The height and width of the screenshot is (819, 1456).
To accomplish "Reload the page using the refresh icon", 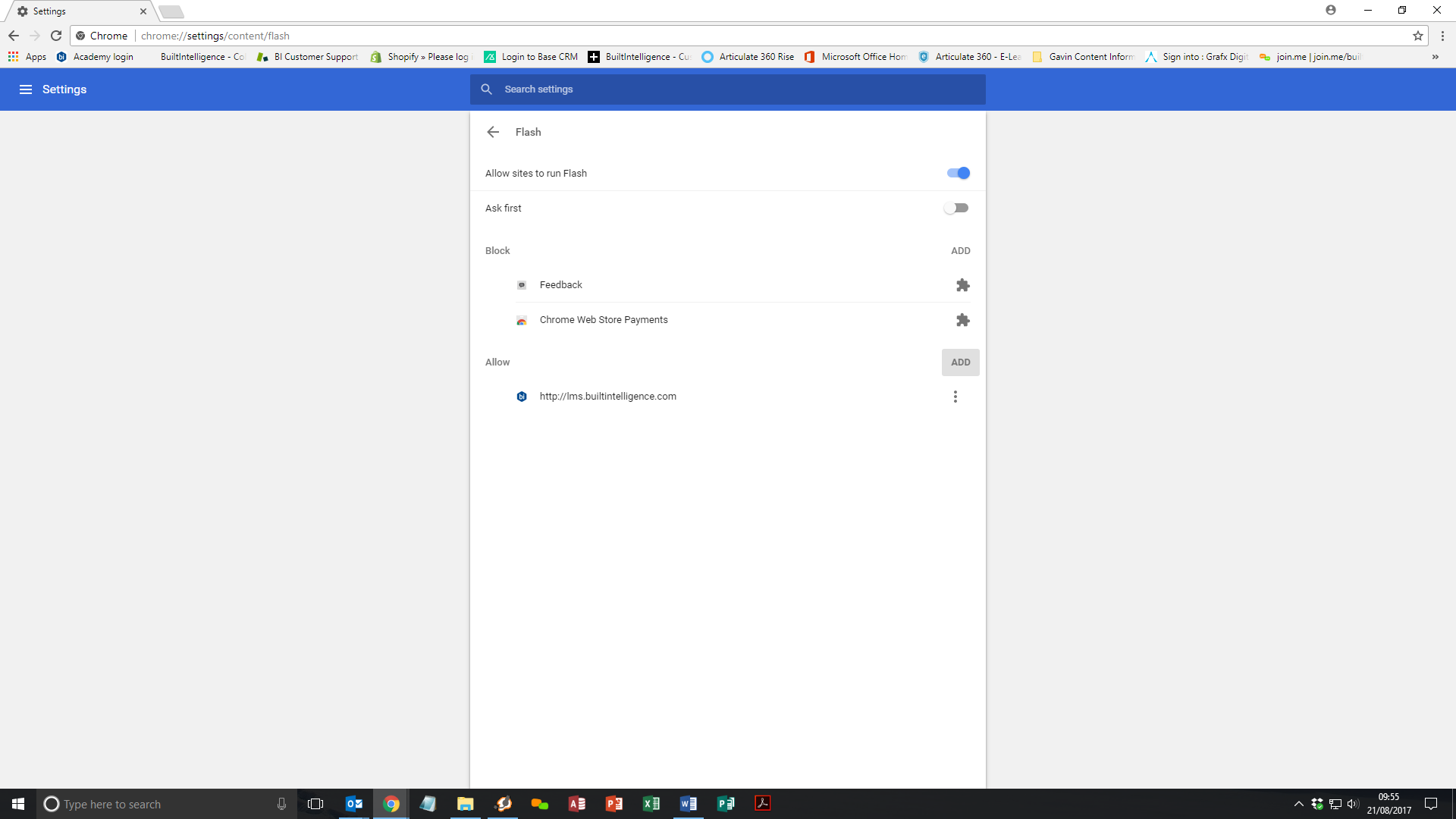I will point(56,36).
